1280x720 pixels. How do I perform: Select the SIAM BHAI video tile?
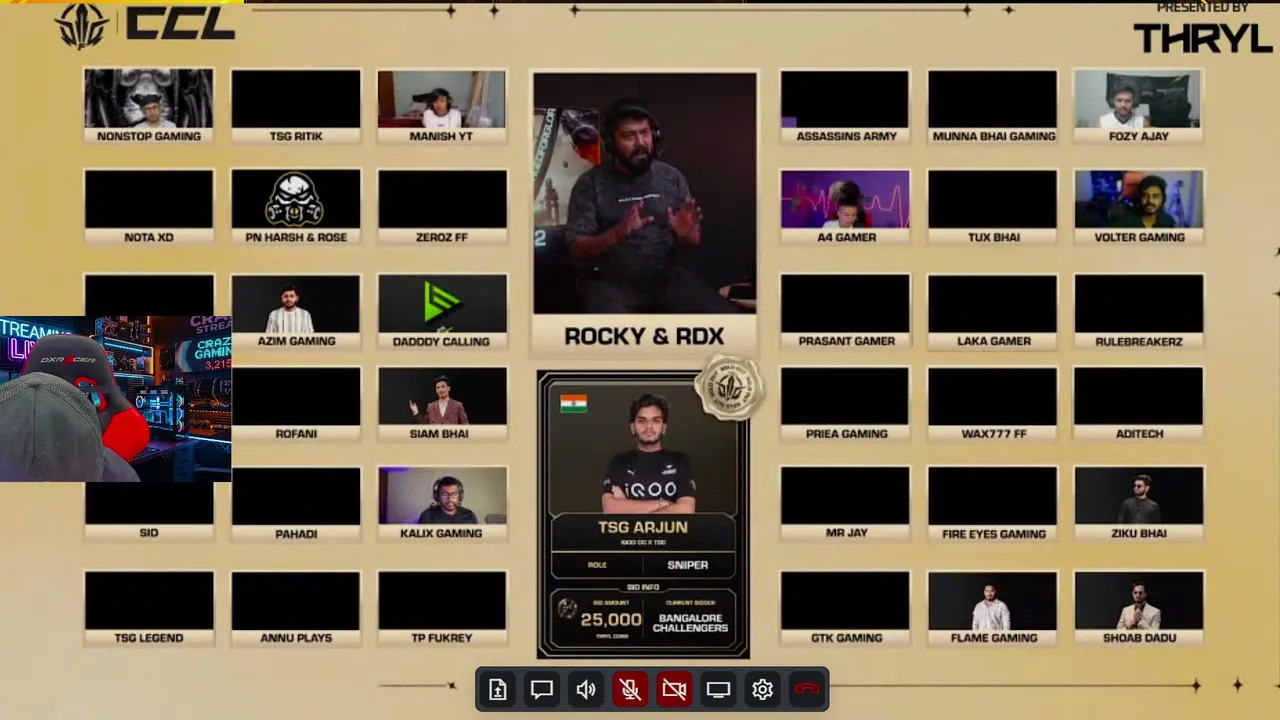pos(442,404)
